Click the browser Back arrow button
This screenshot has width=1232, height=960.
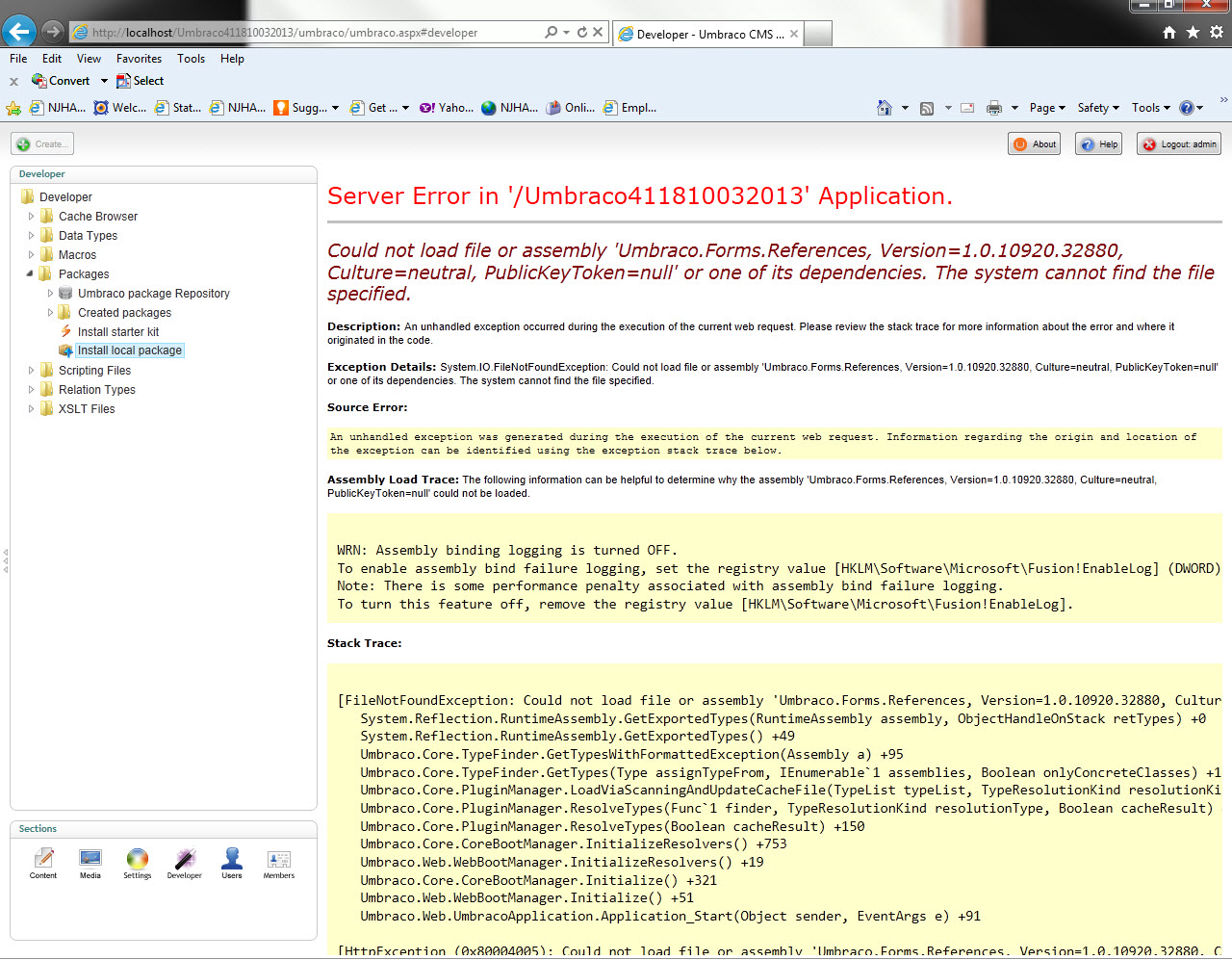pyautogui.click(x=18, y=31)
